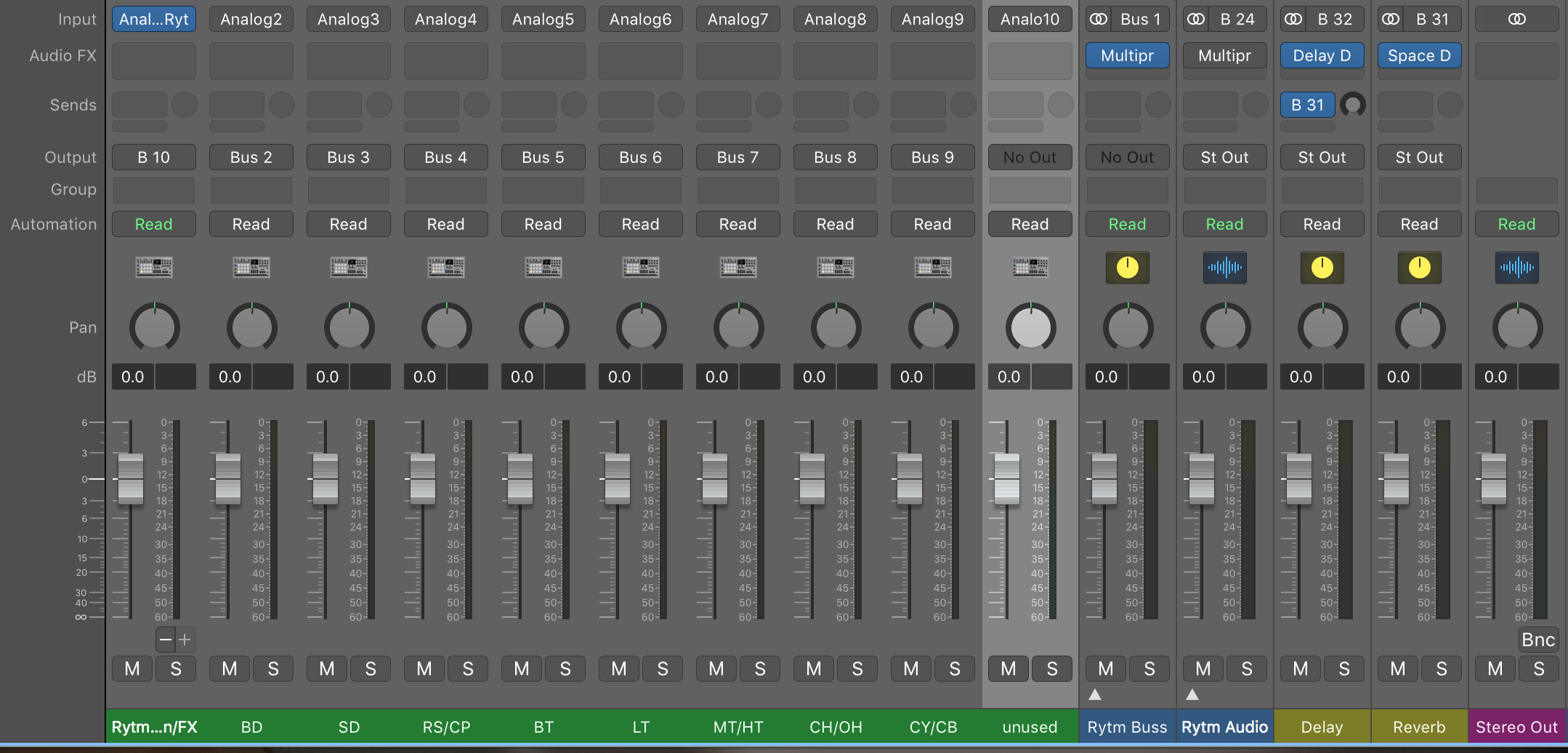Click the waveform icon on Stereo Out strip
Screen dimensions: 1568x753
click(x=1516, y=267)
